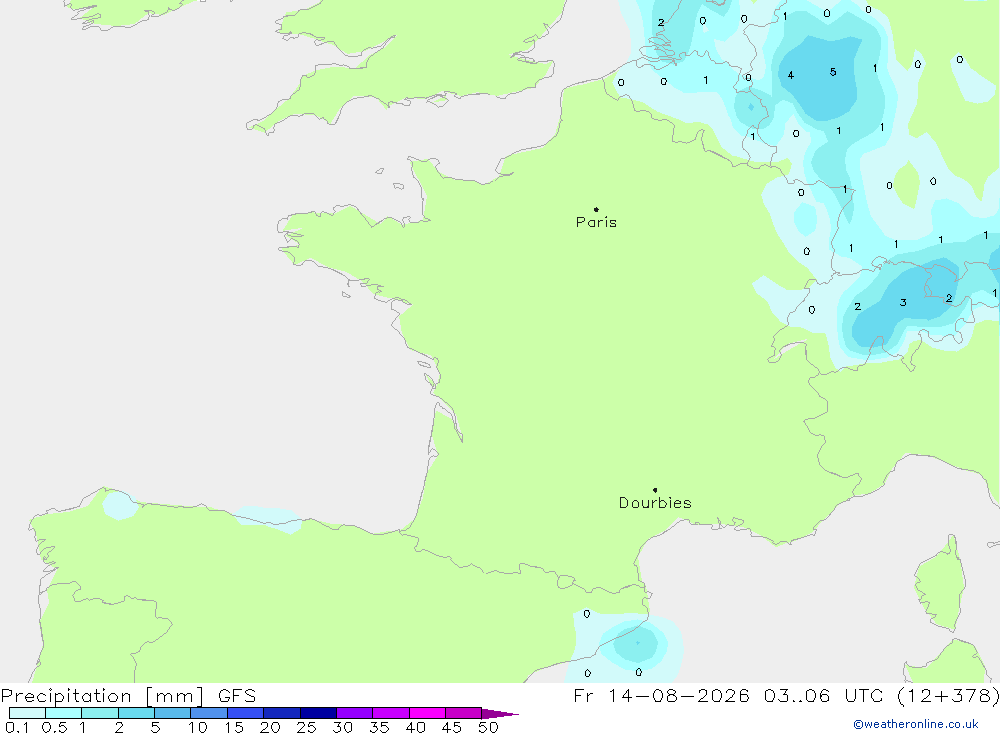Click the precipitation value 3 near Switzerland
This screenshot has width=1000, height=733.
point(903,302)
